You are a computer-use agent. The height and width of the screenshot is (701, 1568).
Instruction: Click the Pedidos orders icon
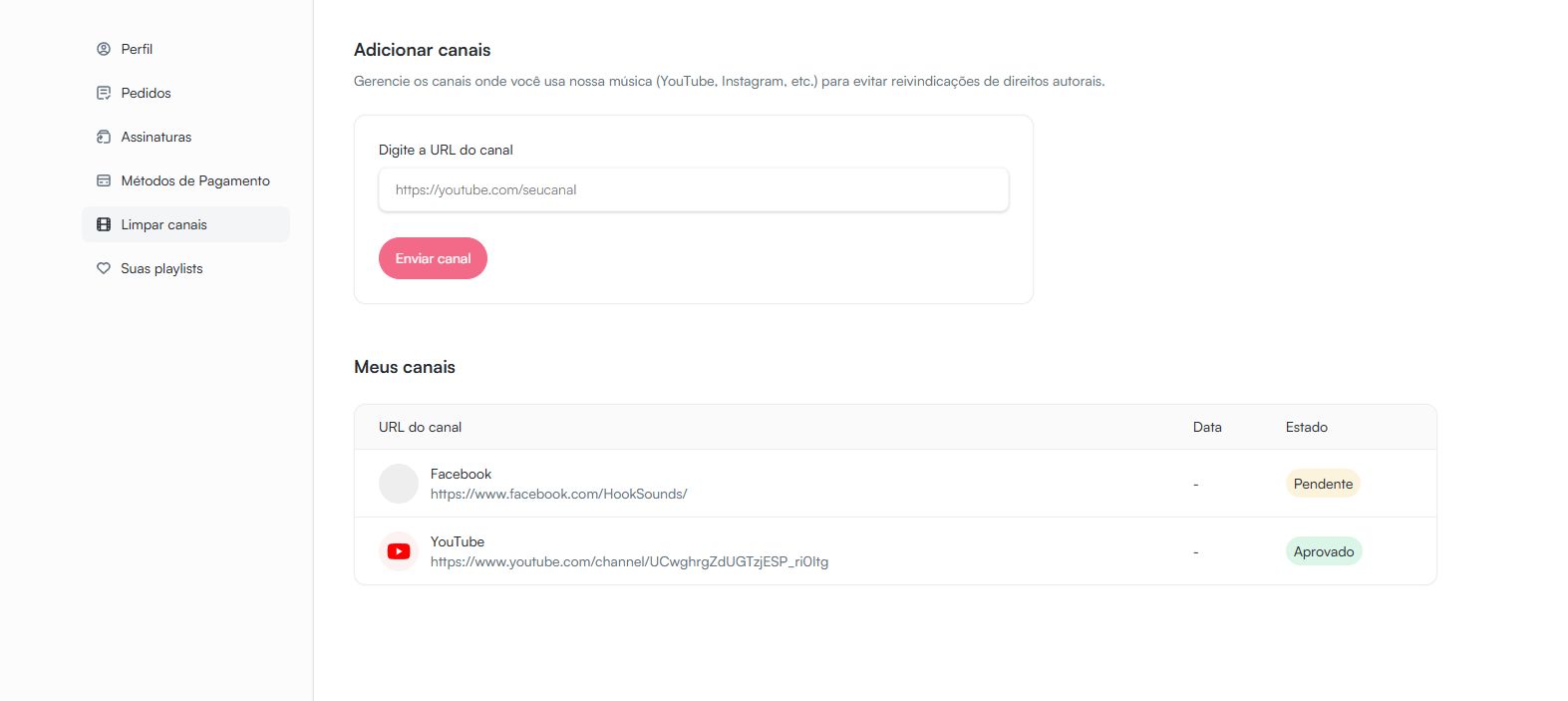point(104,93)
